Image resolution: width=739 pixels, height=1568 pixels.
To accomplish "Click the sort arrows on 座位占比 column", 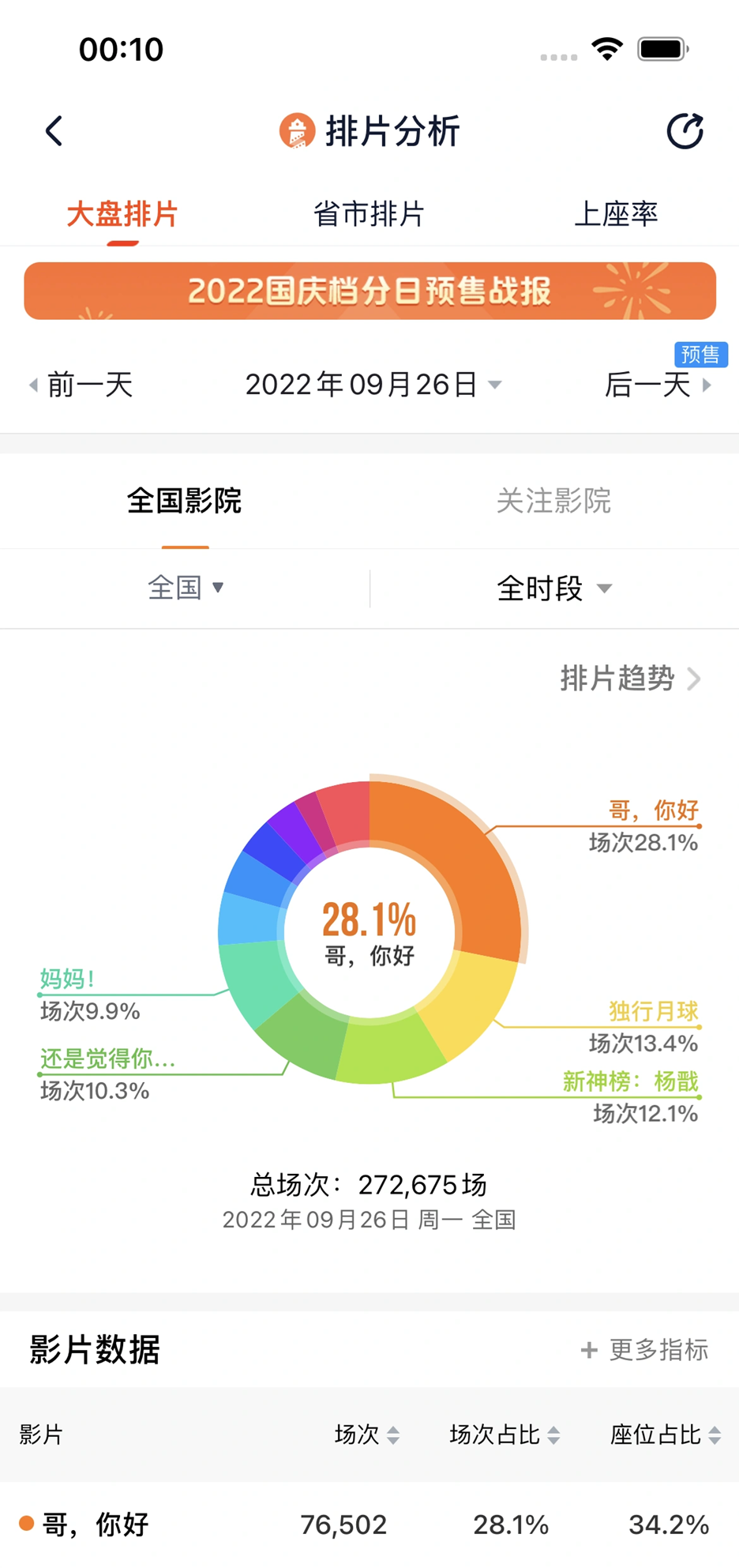I will click(714, 1435).
